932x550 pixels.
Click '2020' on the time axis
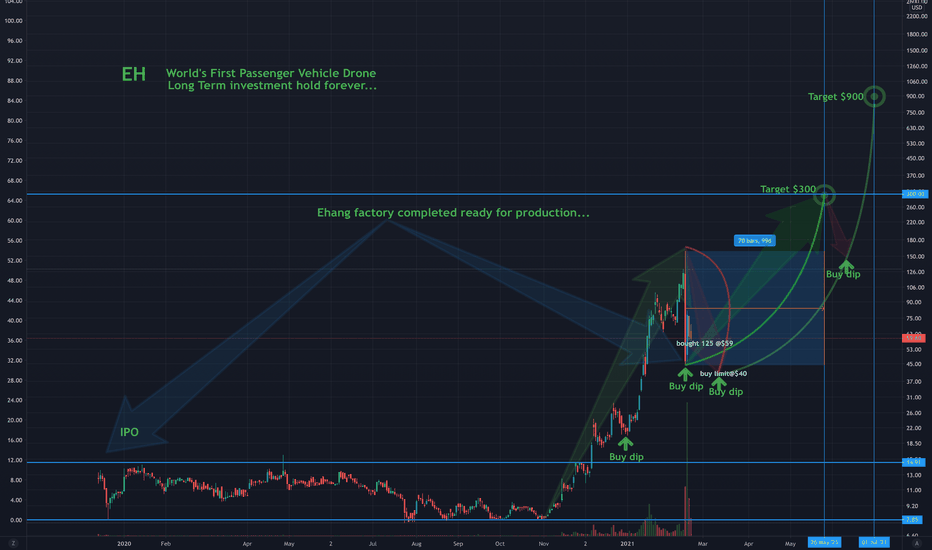[x=124, y=543]
